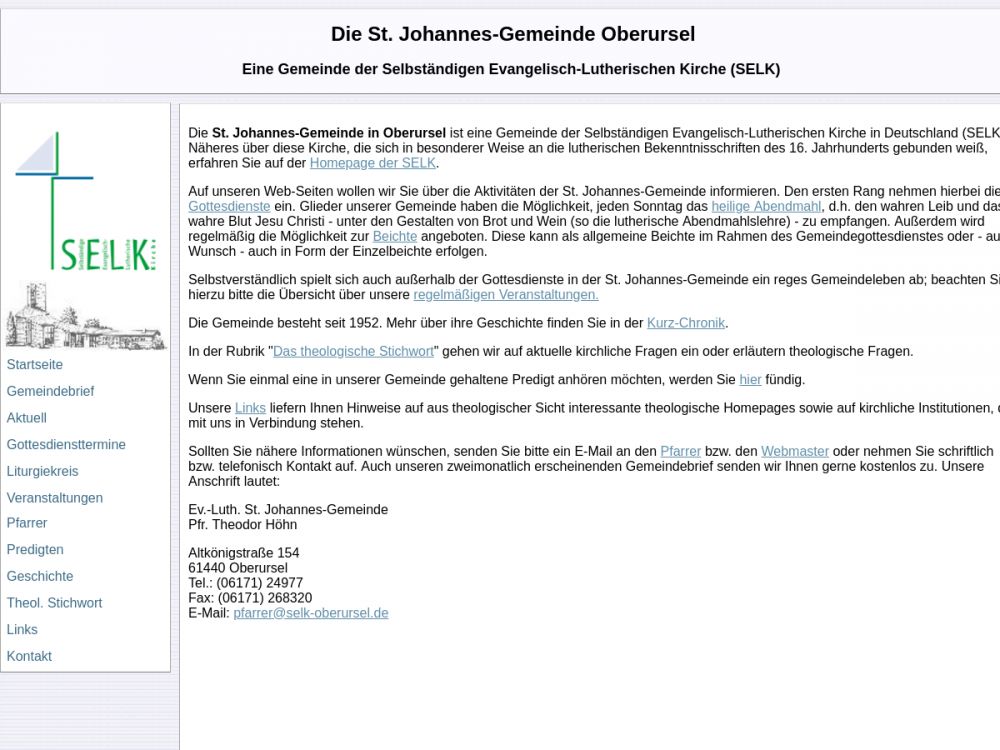Click the pfarrer@selk-oberursel.de email address
Screen dimensions: 1000x750
pyautogui.click(x=310, y=613)
